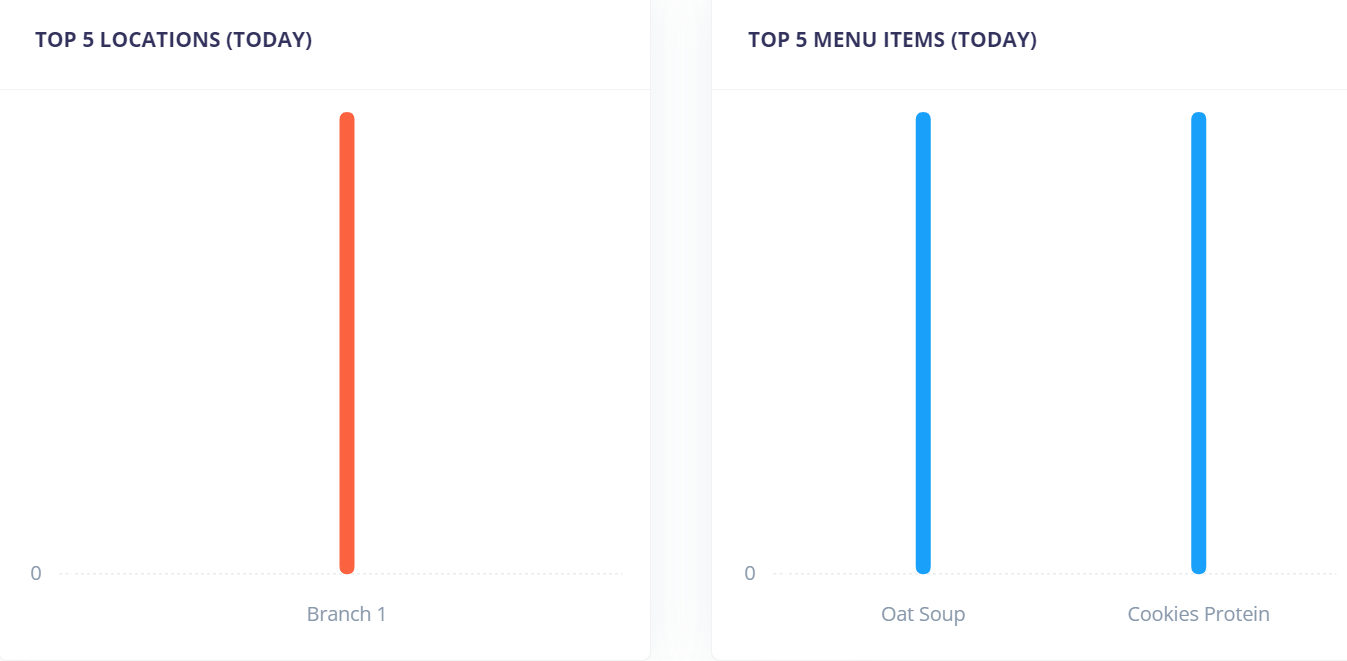1347x661 pixels.
Task: Select the blue Oat Soup bar
Action: click(x=923, y=343)
